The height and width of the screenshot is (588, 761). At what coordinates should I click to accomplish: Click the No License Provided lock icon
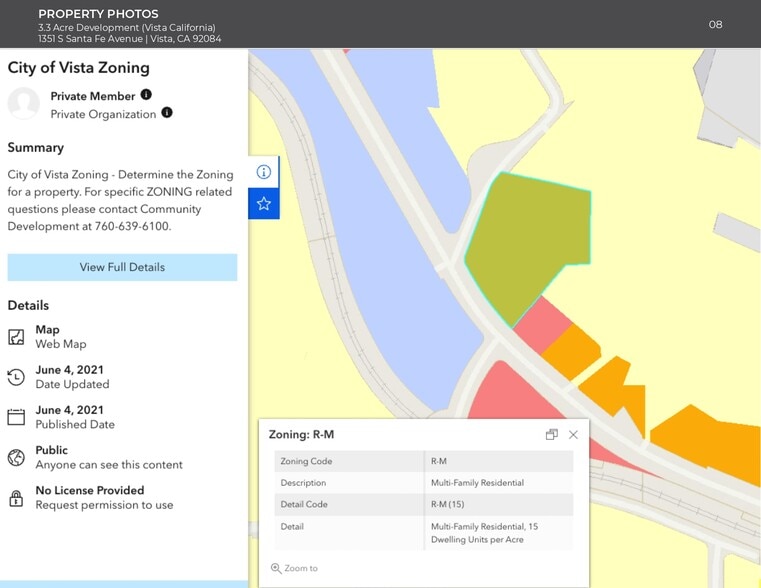click(16, 498)
